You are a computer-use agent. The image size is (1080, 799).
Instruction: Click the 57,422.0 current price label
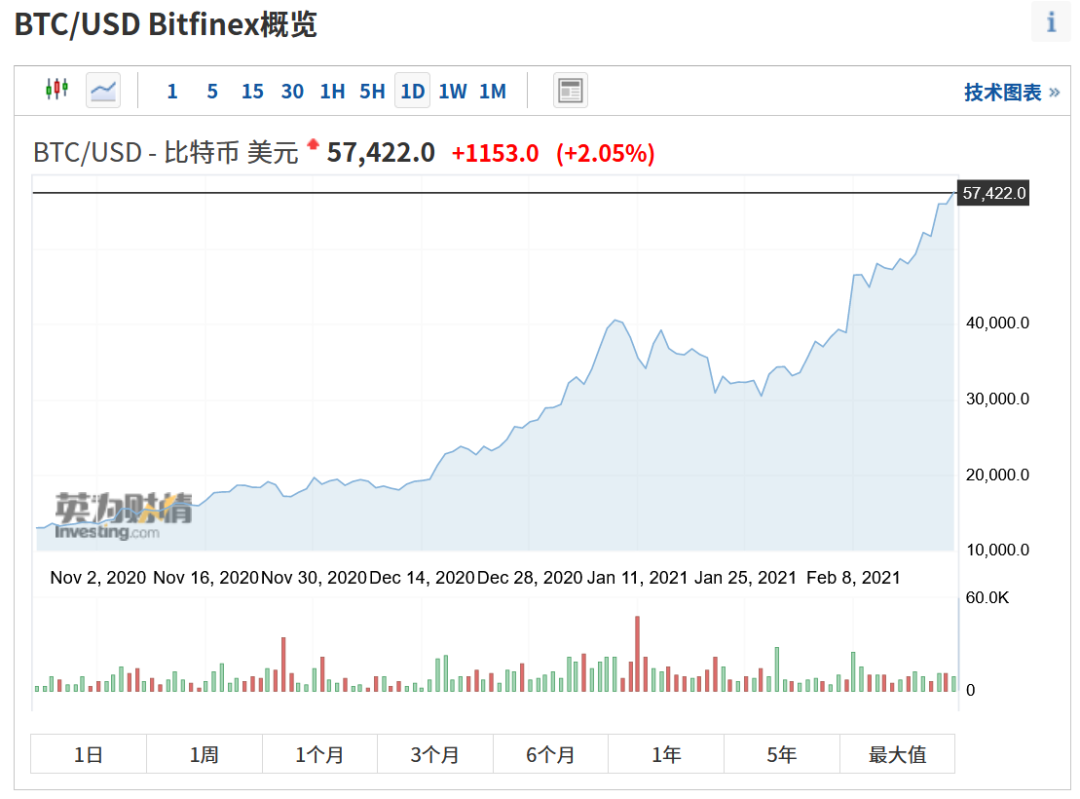point(993,193)
